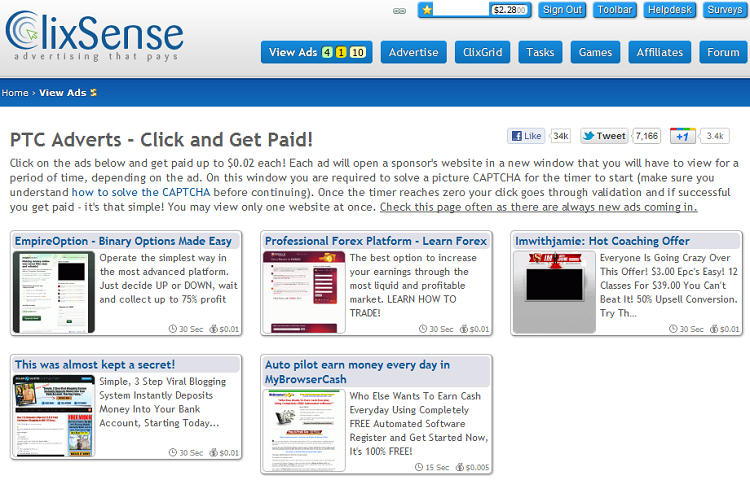Click the Facebook Like button

pyautogui.click(x=526, y=136)
